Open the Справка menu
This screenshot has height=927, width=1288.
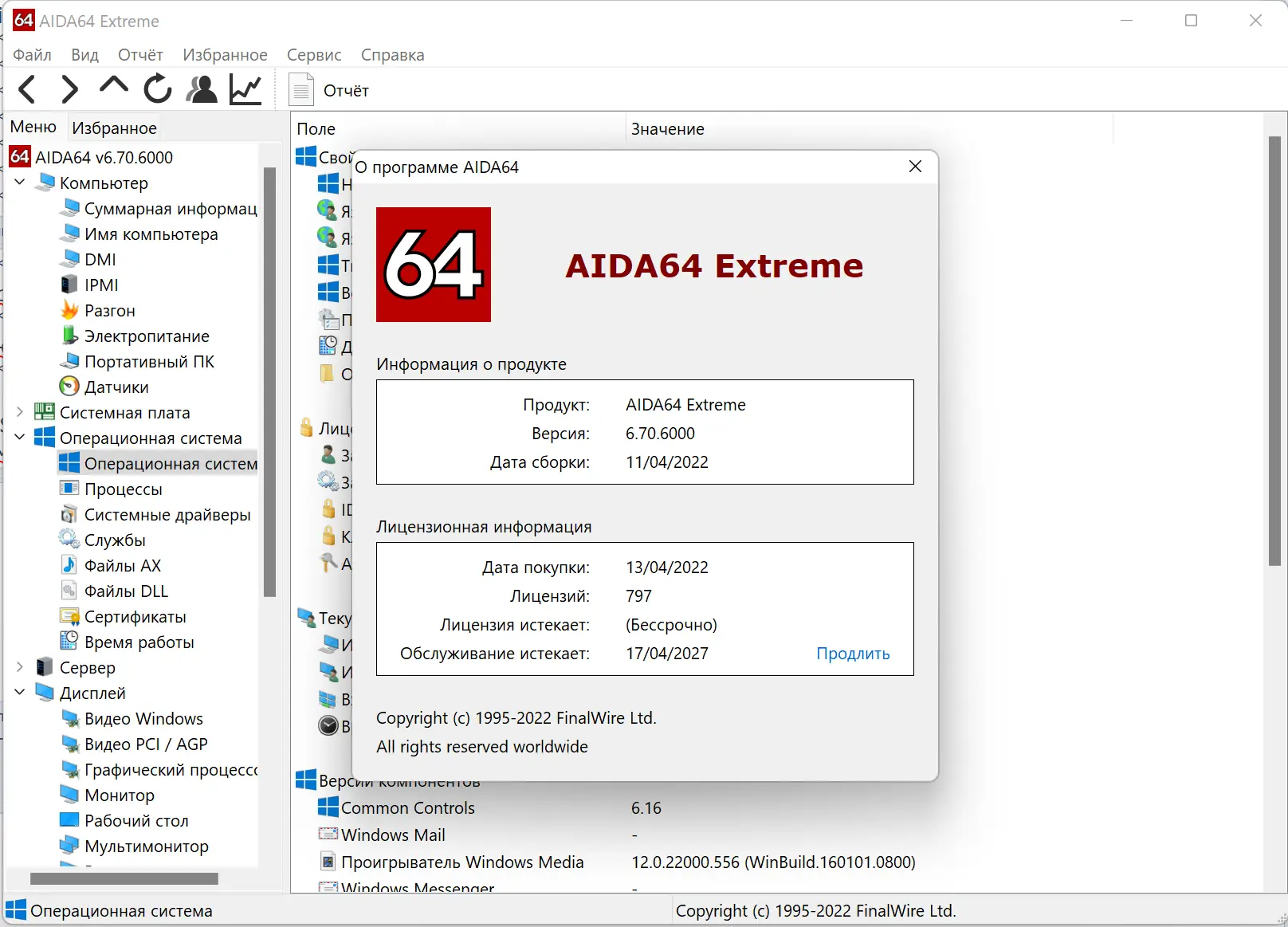tap(392, 55)
